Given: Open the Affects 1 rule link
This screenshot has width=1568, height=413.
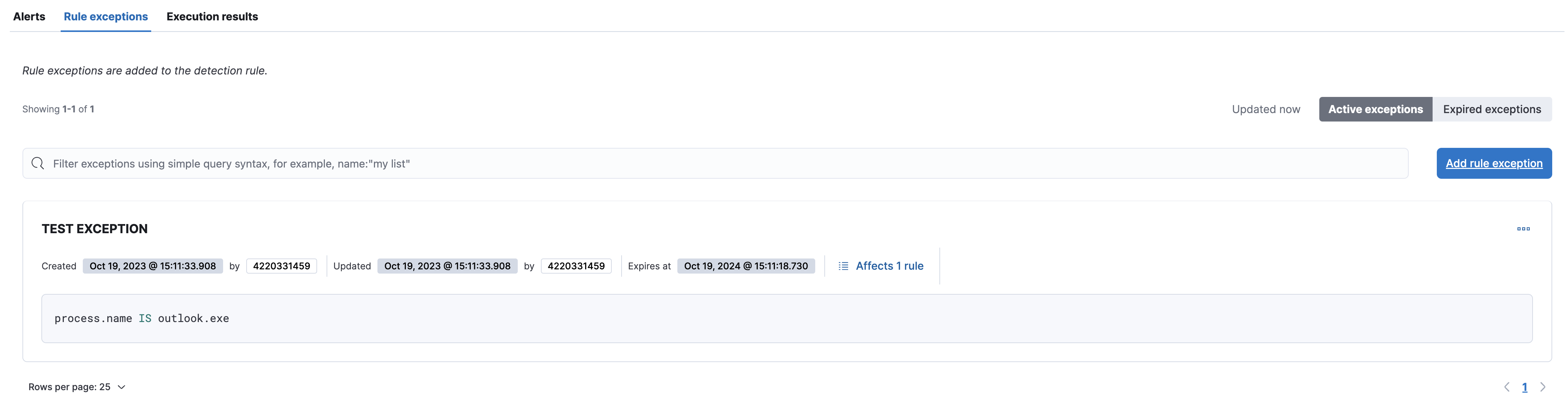Looking at the screenshot, I should pos(890,265).
